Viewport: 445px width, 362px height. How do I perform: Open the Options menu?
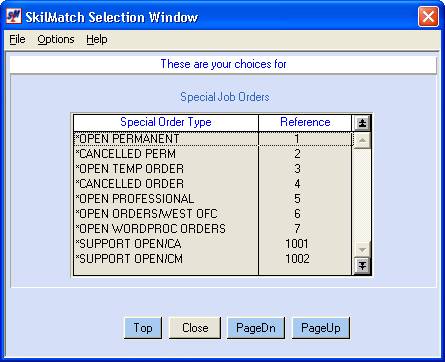point(56,39)
